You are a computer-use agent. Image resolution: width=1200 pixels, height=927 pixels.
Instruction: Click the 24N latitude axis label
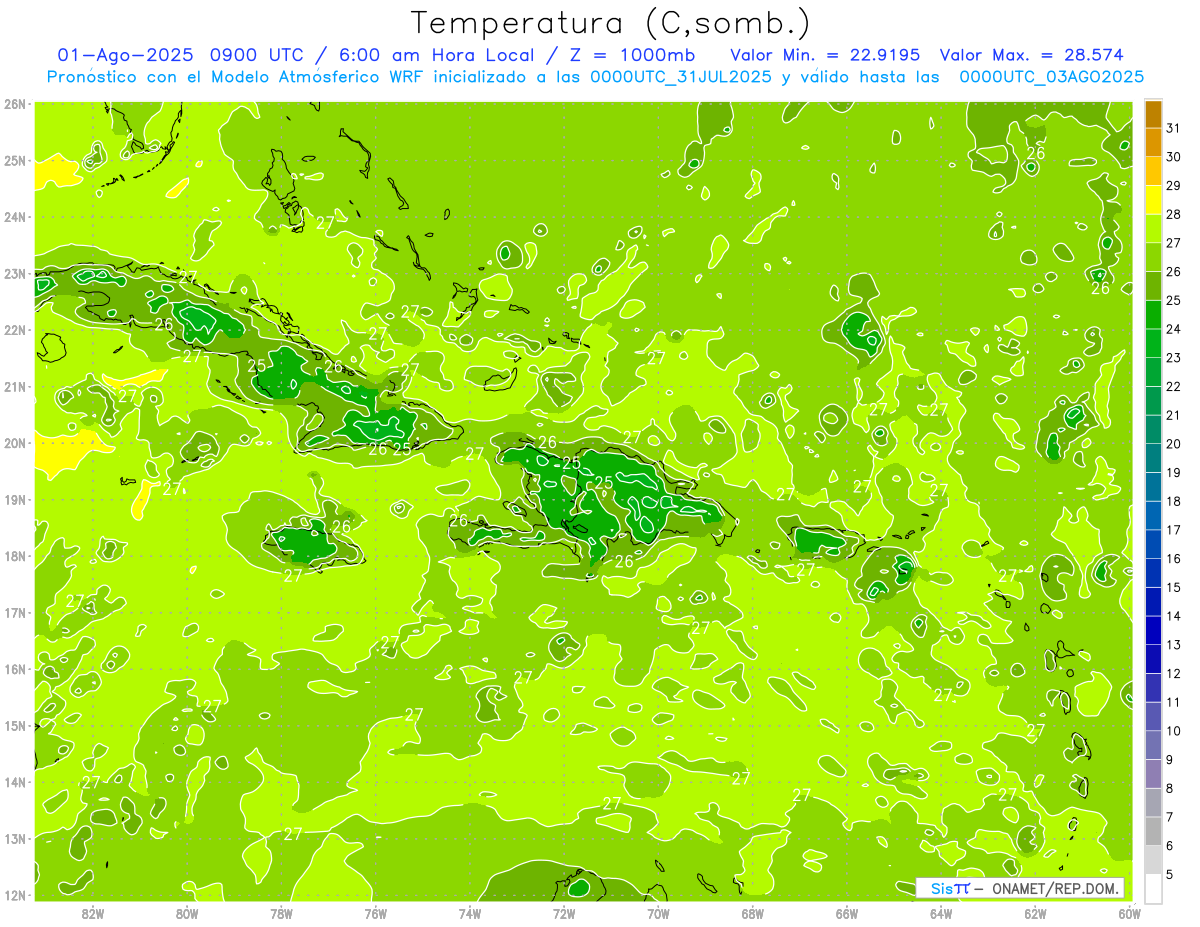pos(14,217)
